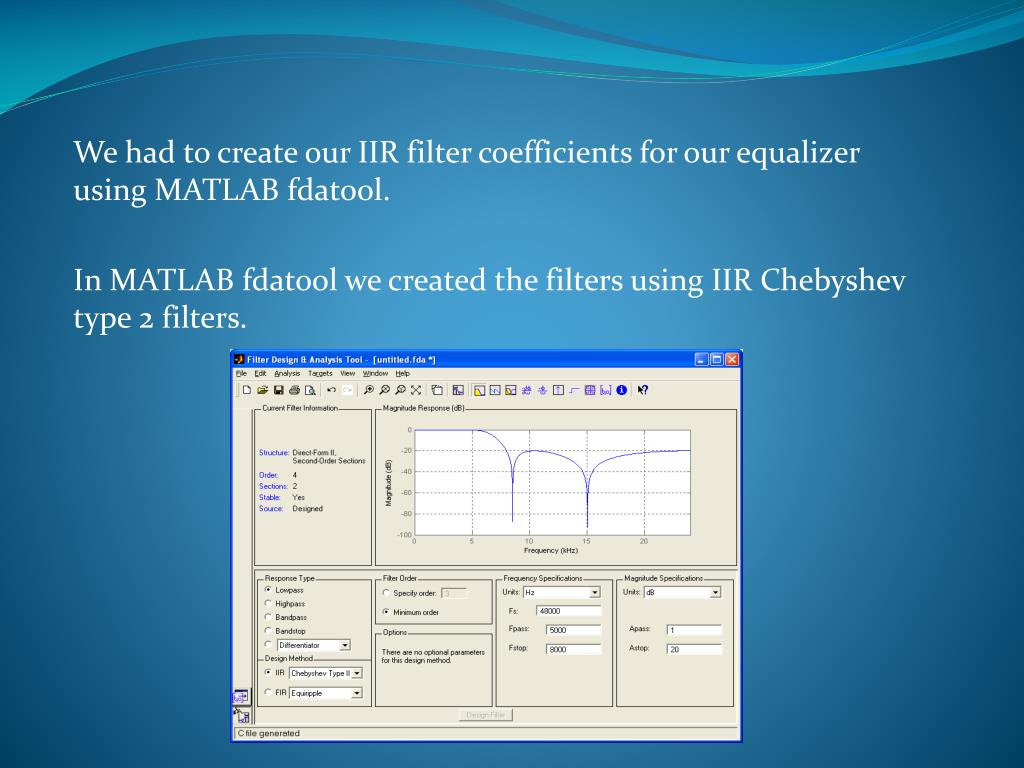
Task: Display the Magnitude Response plot icon
Action: point(479,390)
